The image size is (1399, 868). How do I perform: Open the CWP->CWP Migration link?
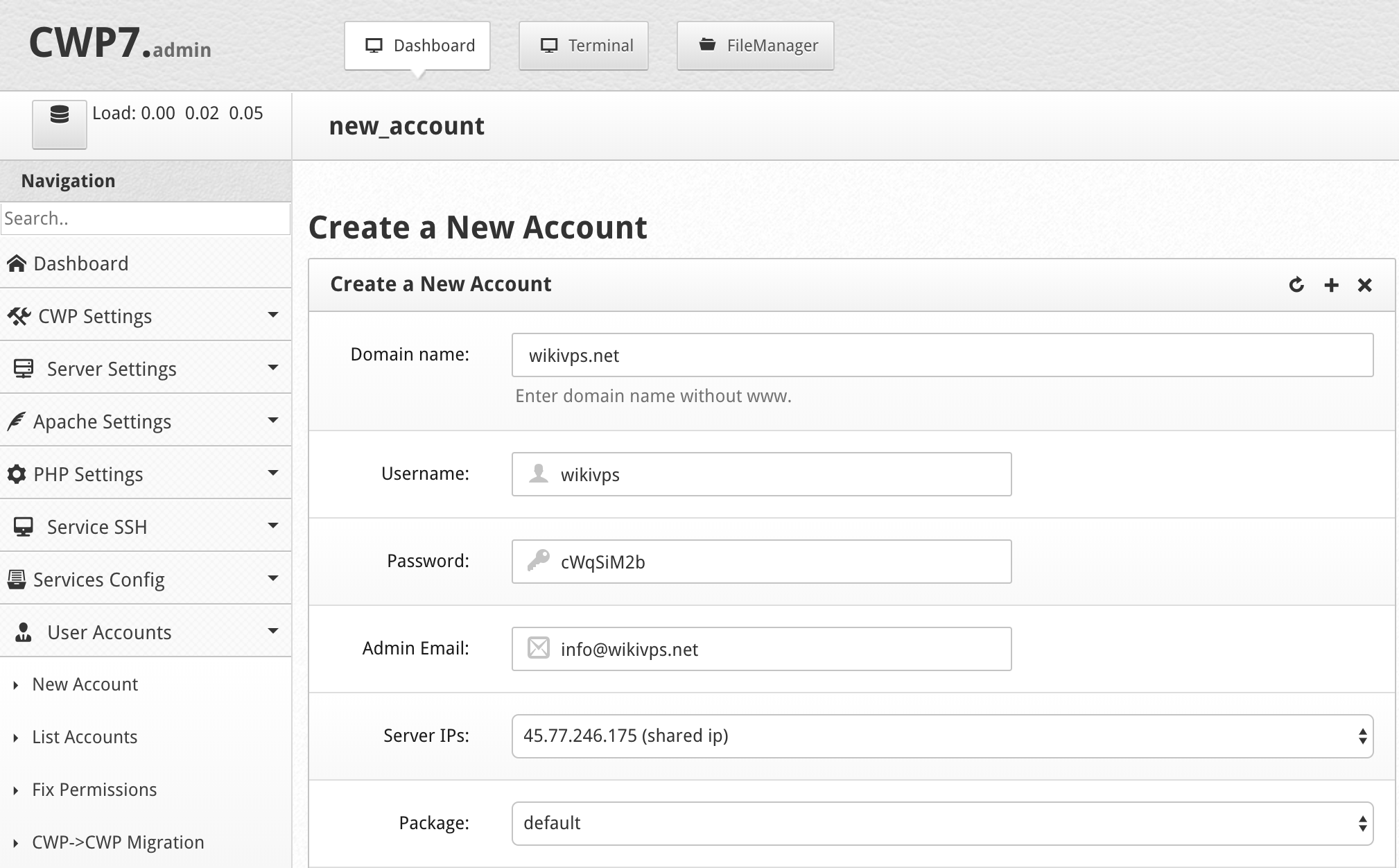tap(118, 842)
